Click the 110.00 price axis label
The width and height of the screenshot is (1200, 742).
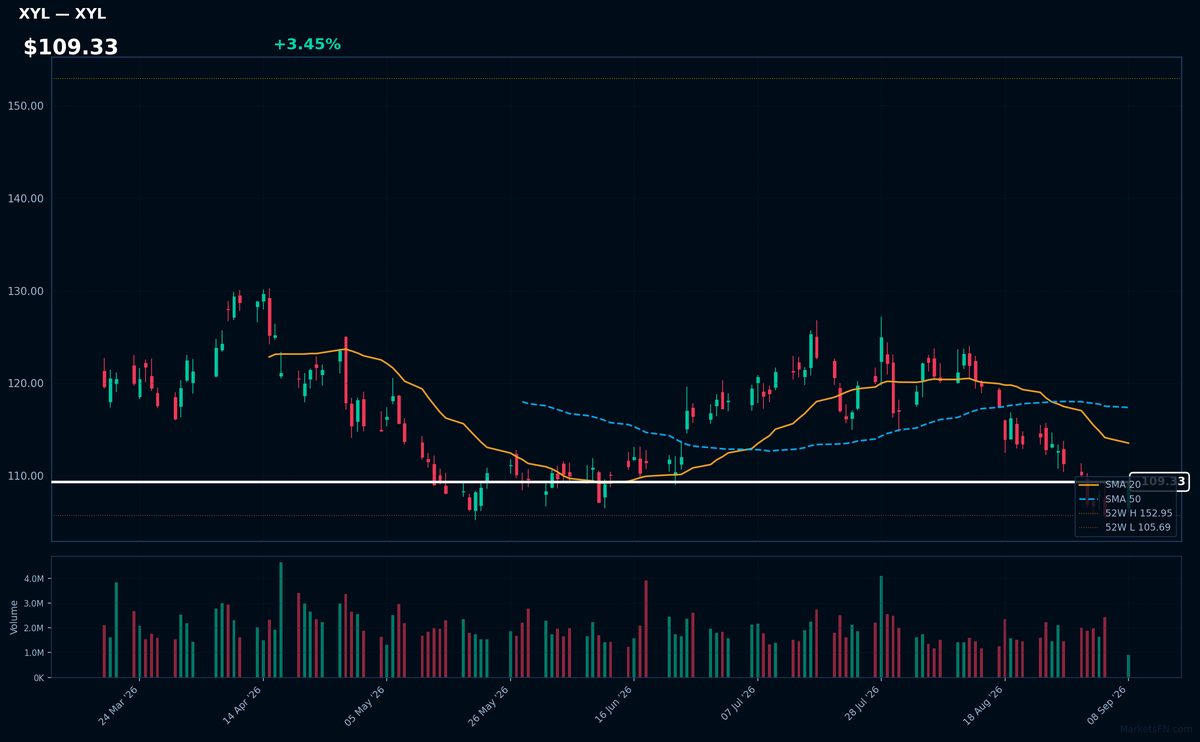(26, 476)
